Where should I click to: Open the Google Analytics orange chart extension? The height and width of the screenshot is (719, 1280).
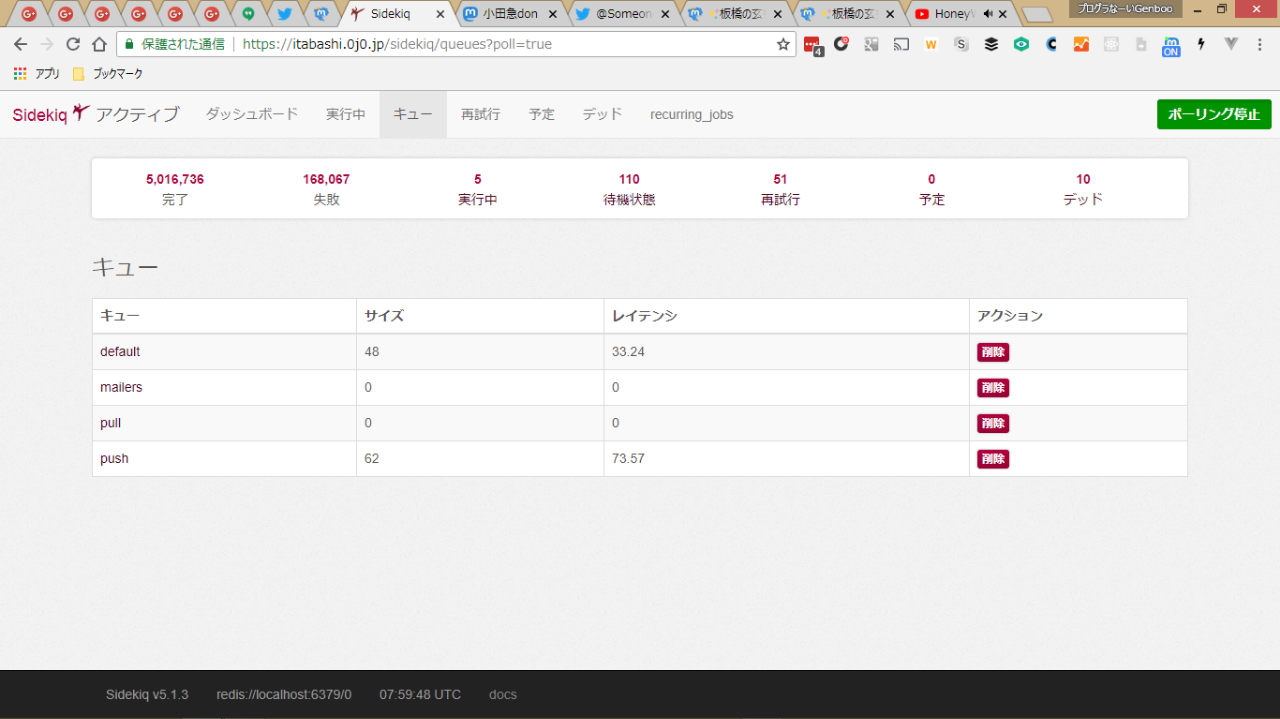(x=1081, y=44)
